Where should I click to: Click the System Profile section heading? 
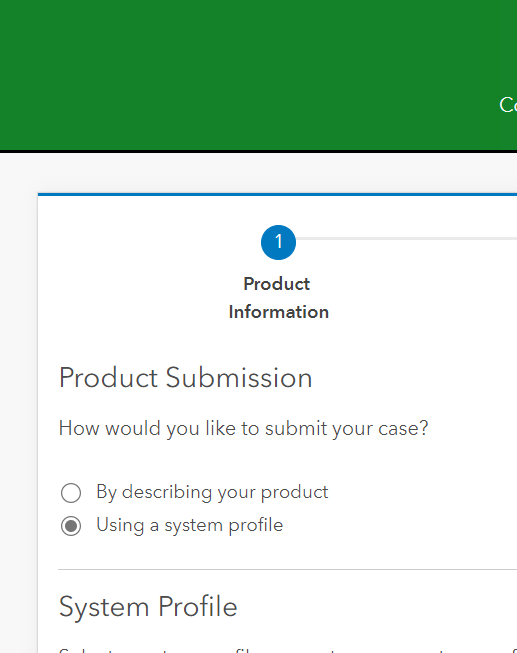pos(148,606)
